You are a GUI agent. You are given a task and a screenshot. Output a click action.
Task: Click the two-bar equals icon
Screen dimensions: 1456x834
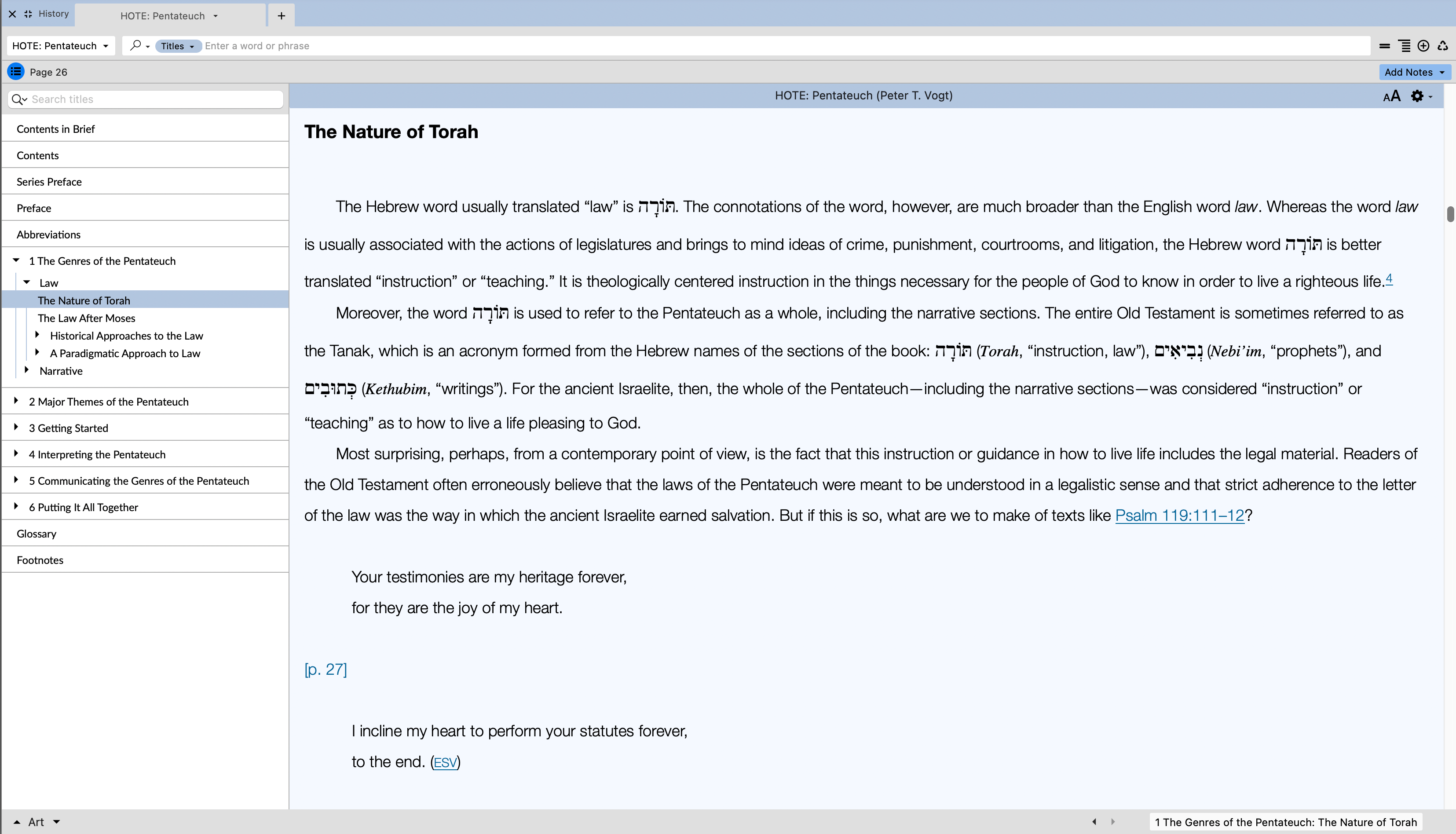pos(1384,46)
